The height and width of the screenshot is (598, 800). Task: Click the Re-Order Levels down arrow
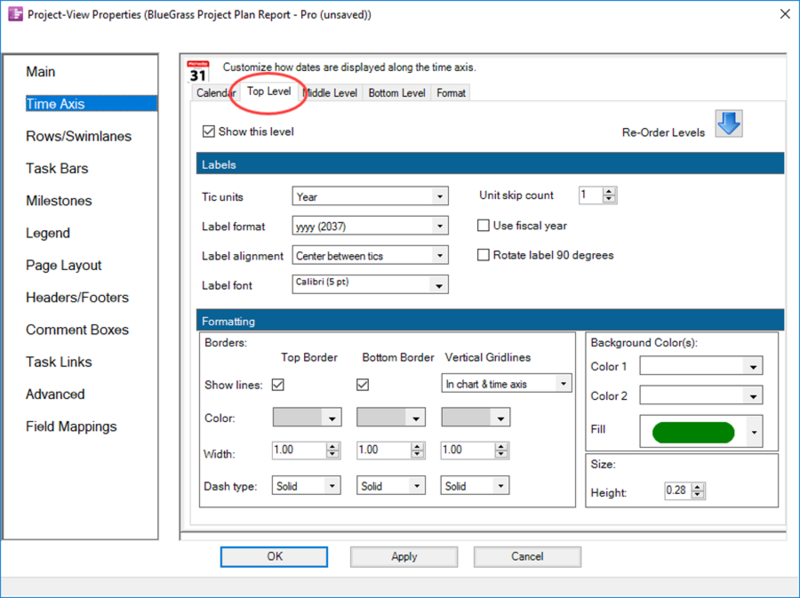pos(729,123)
